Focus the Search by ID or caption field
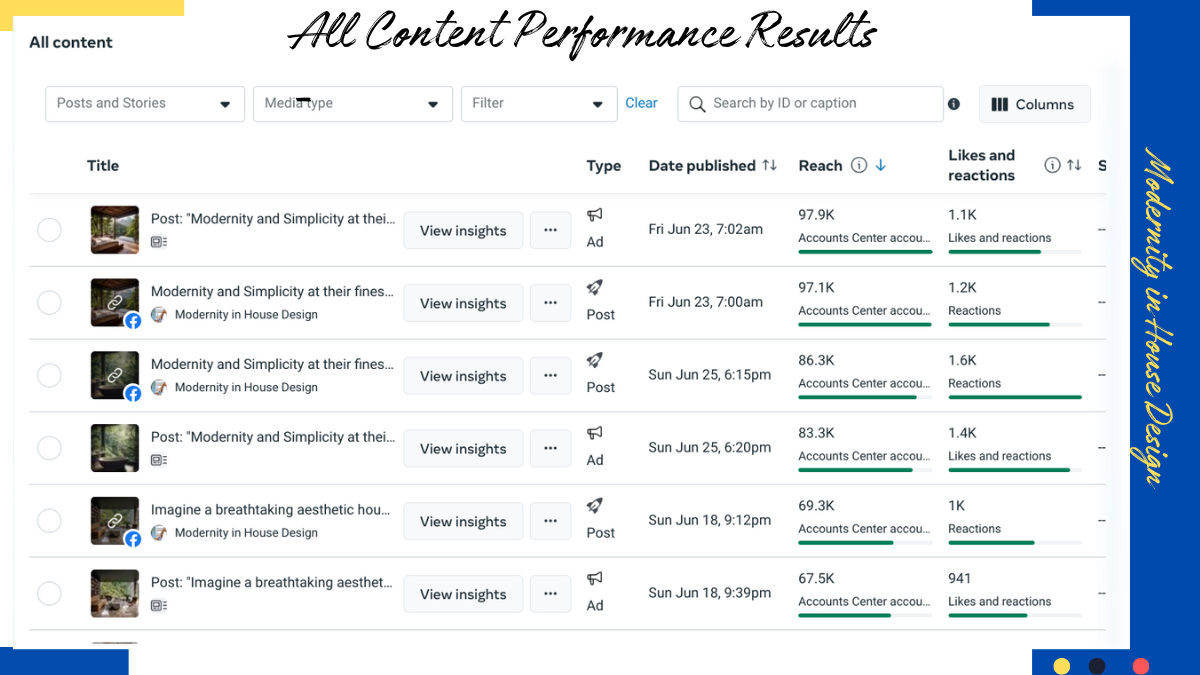Image resolution: width=1200 pixels, height=675 pixels. pyautogui.click(x=820, y=104)
